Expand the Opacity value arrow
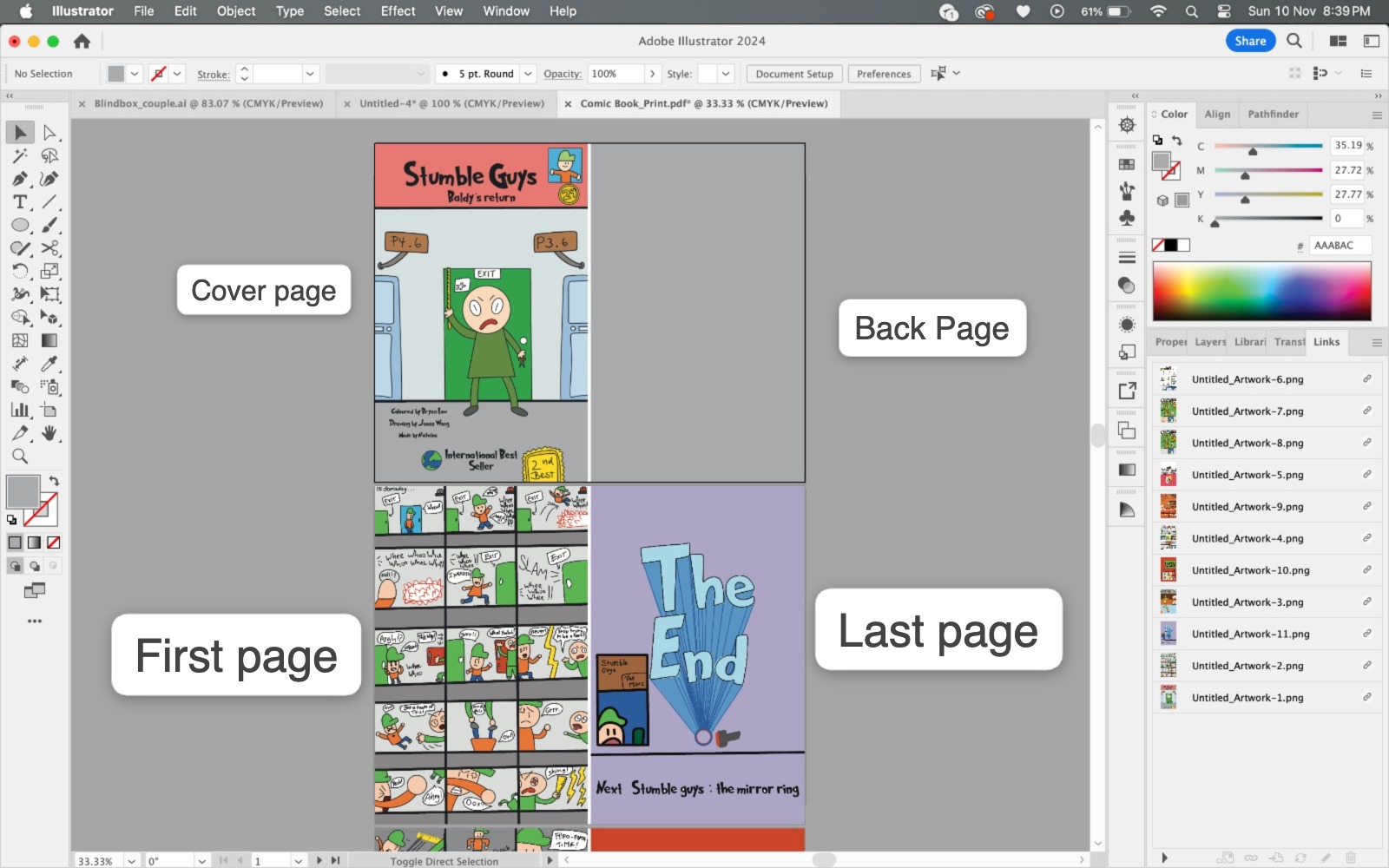Image resolution: width=1389 pixels, height=868 pixels. click(652, 74)
